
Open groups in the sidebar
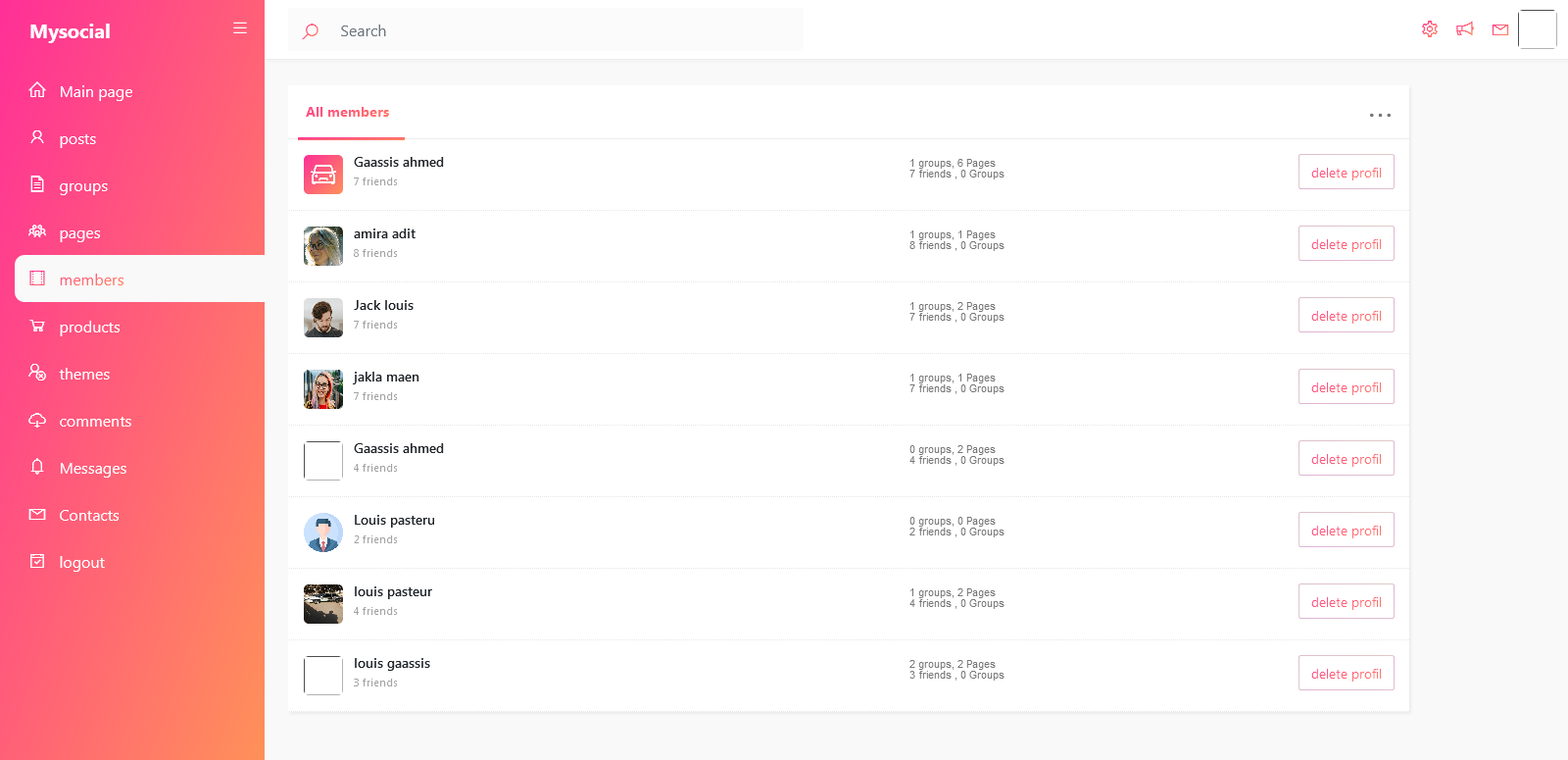click(83, 186)
